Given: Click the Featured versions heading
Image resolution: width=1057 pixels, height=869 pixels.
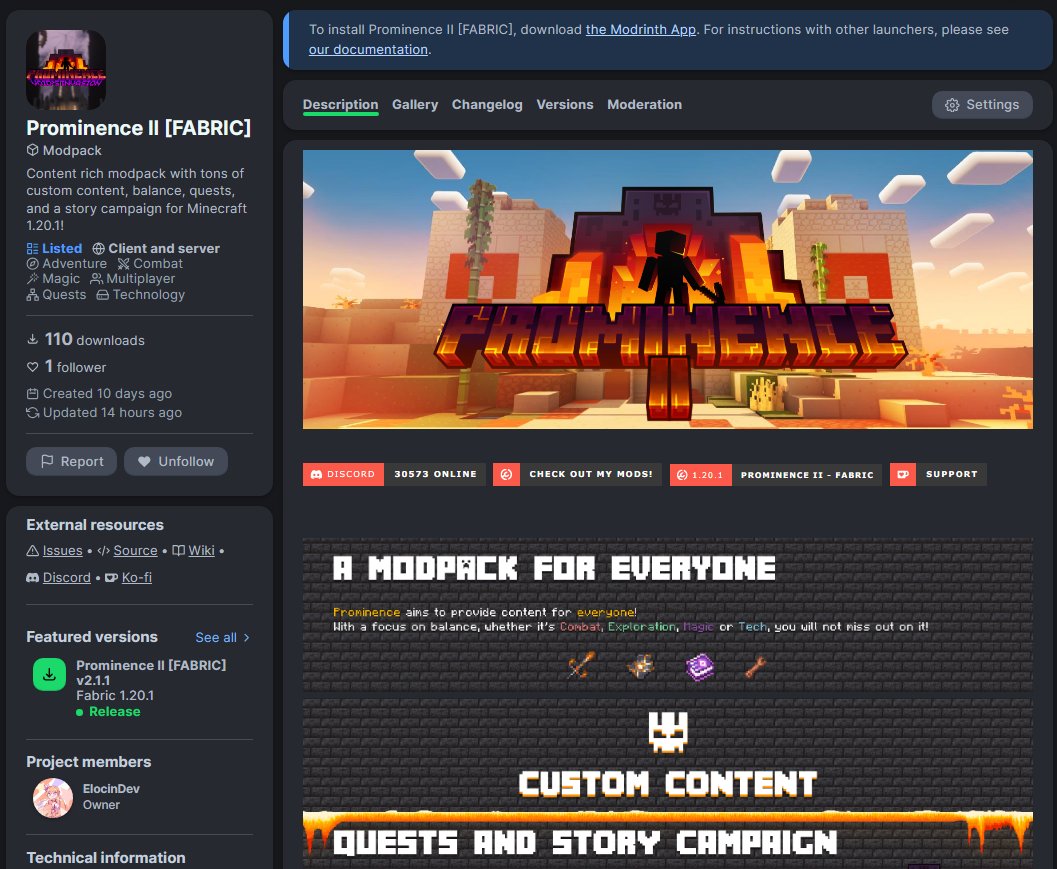Looking at the screenshot, I should point(92,637).
